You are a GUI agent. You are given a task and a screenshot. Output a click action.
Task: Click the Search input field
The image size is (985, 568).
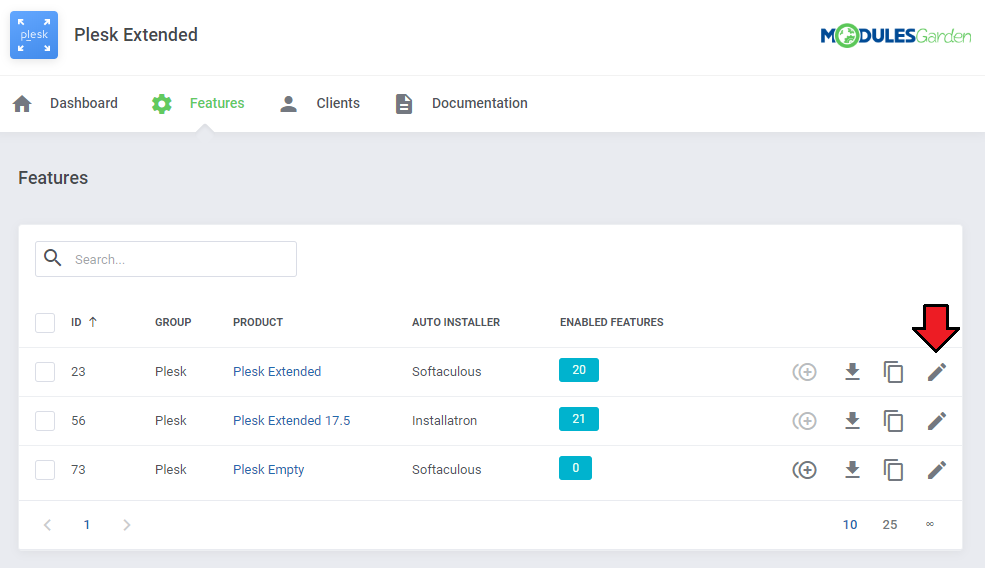(166, 259)
